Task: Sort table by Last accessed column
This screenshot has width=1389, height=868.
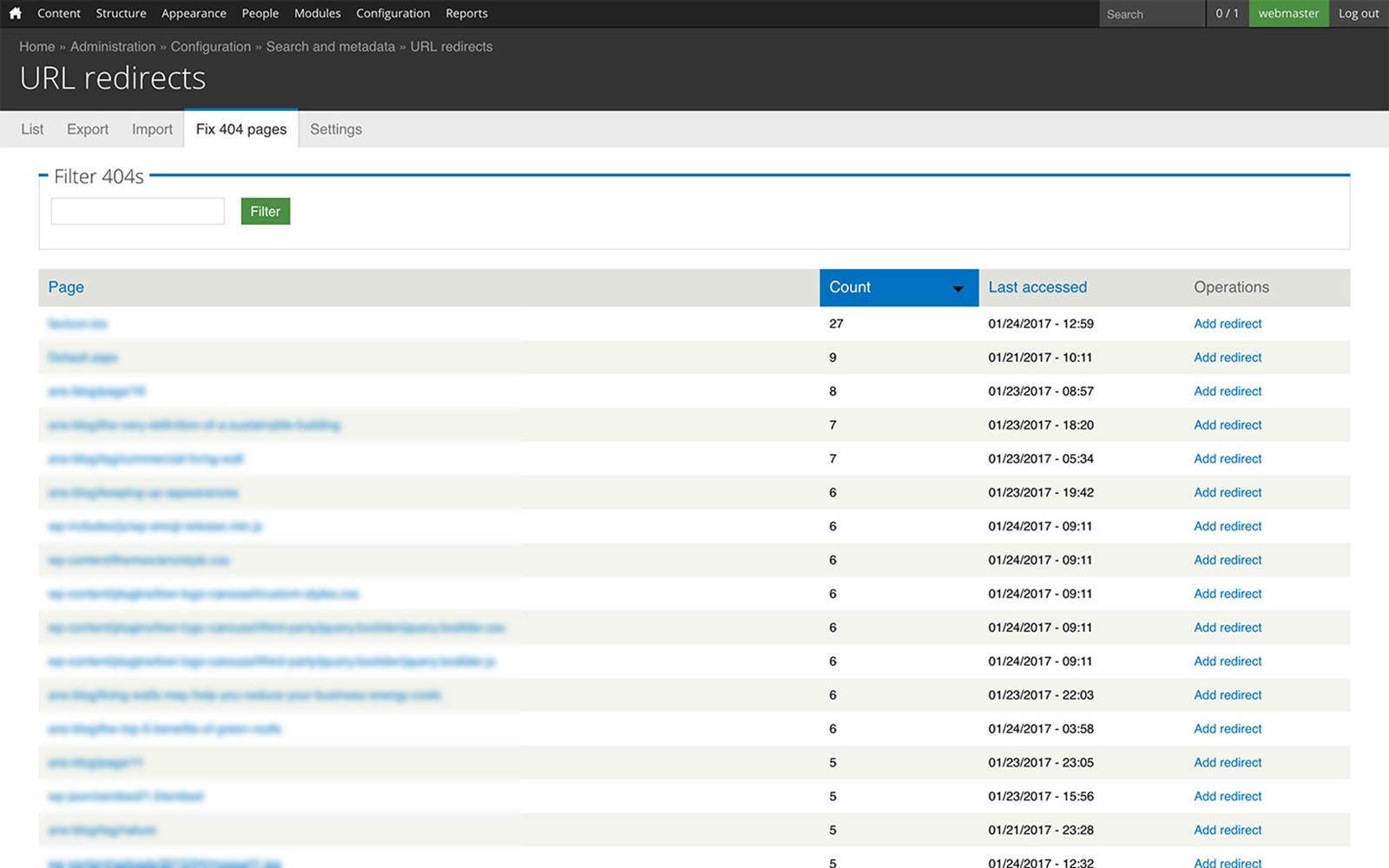Action: (x=1037, y=287)
